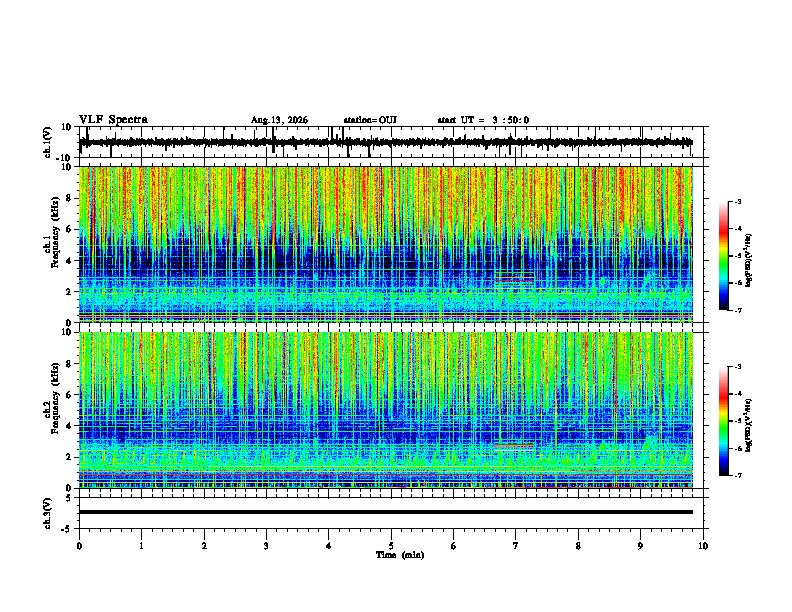Click tick label 5 on the time axis
792x612 pixels.
391,546
